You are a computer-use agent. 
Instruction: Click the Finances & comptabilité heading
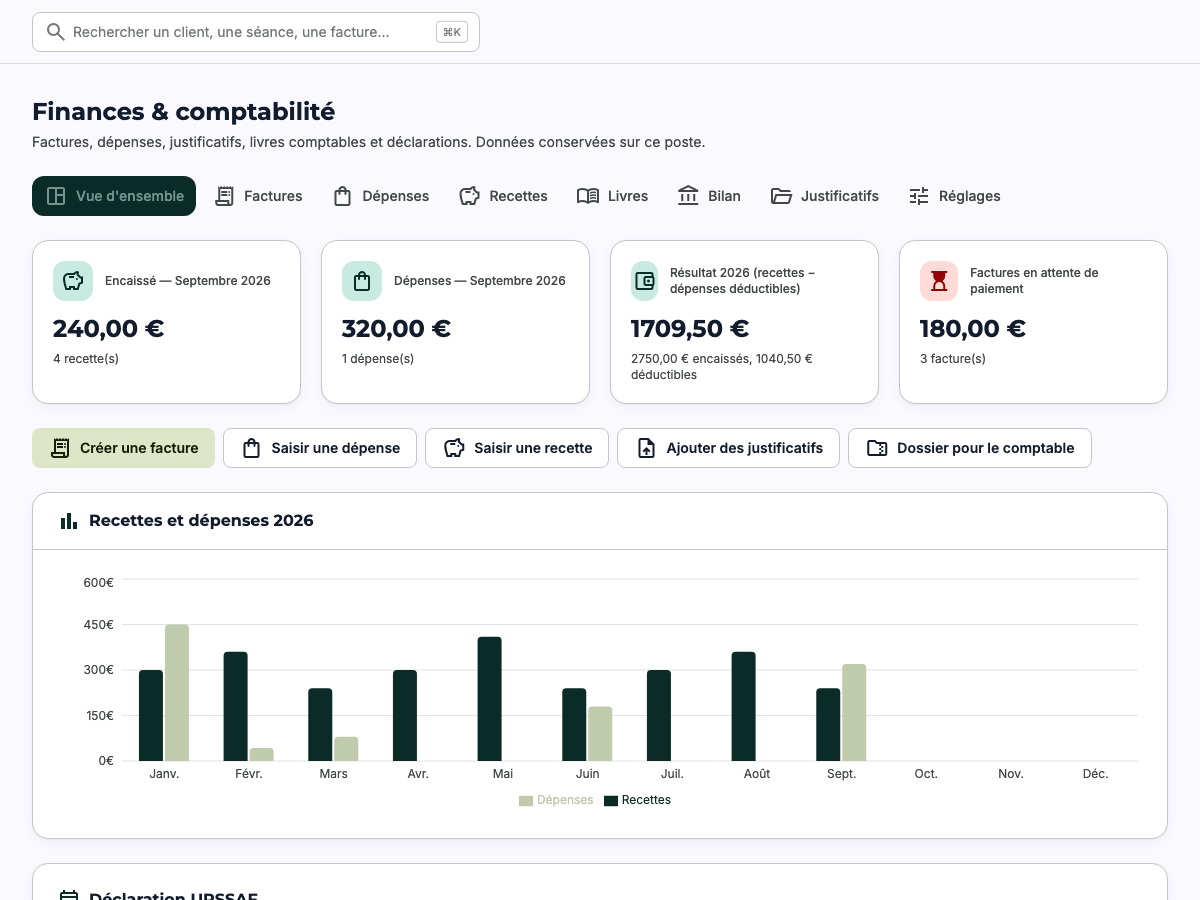pyautogui.click(x=184, y=111)
